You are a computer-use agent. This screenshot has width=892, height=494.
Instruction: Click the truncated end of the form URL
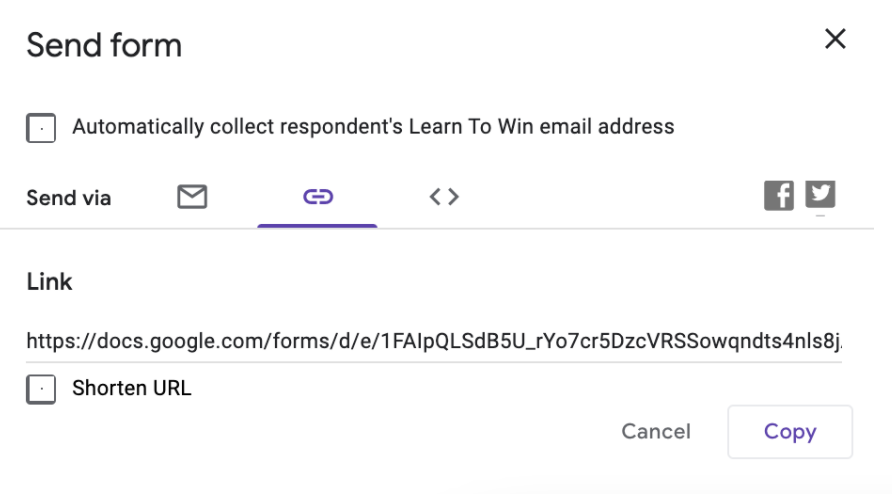(820, 341)
